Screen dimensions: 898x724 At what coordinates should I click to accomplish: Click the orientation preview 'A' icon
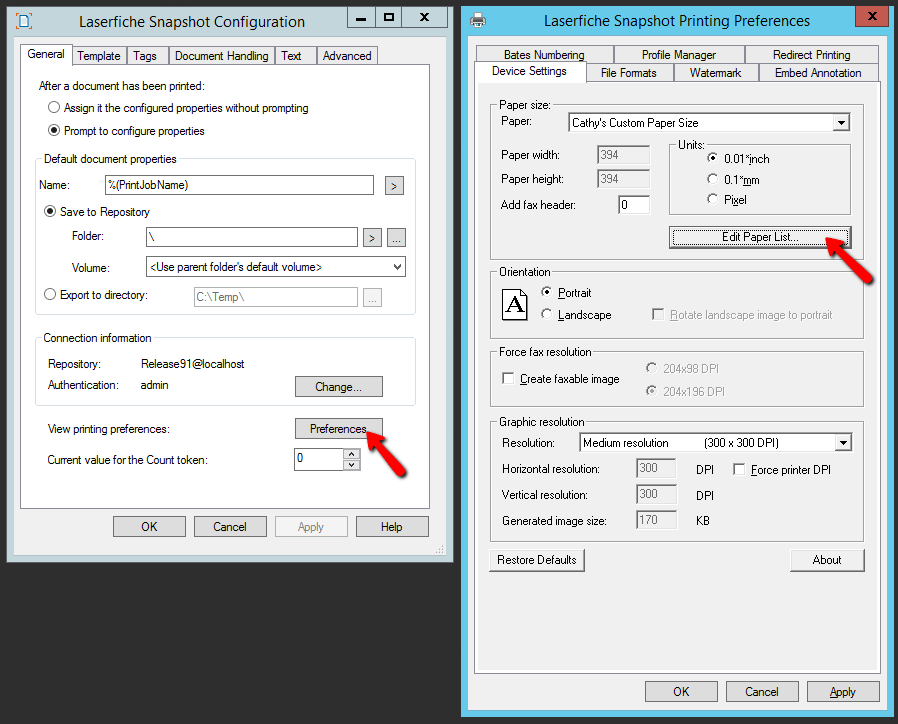[514, 304]
